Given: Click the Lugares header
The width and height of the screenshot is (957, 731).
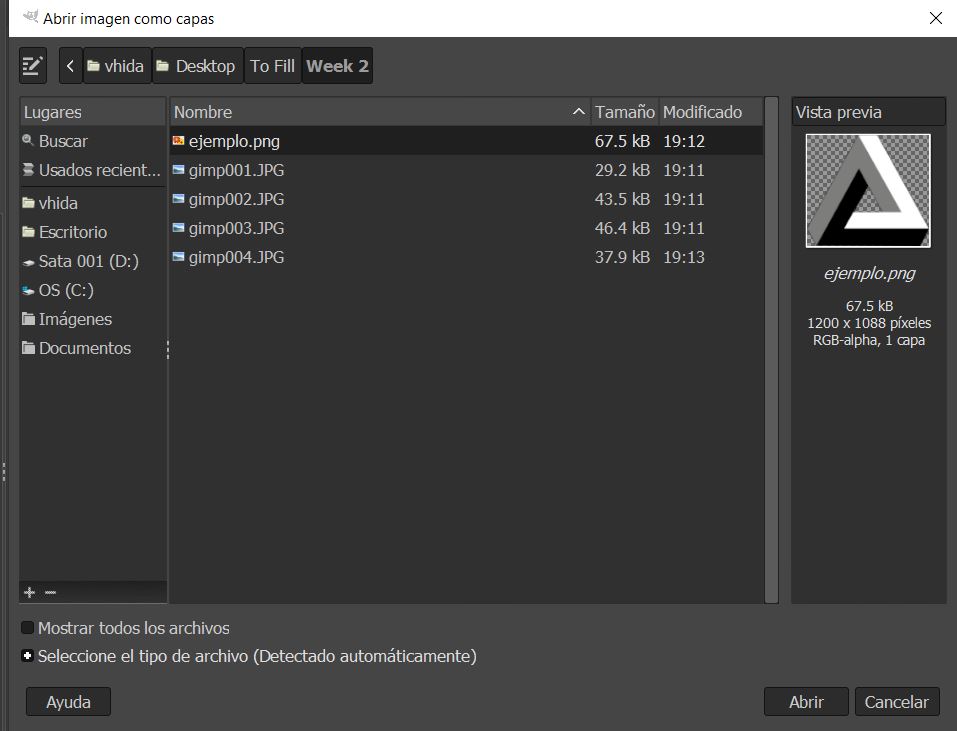Looking at the screenshot, I should pyautogui.click(x=93, y=112).
